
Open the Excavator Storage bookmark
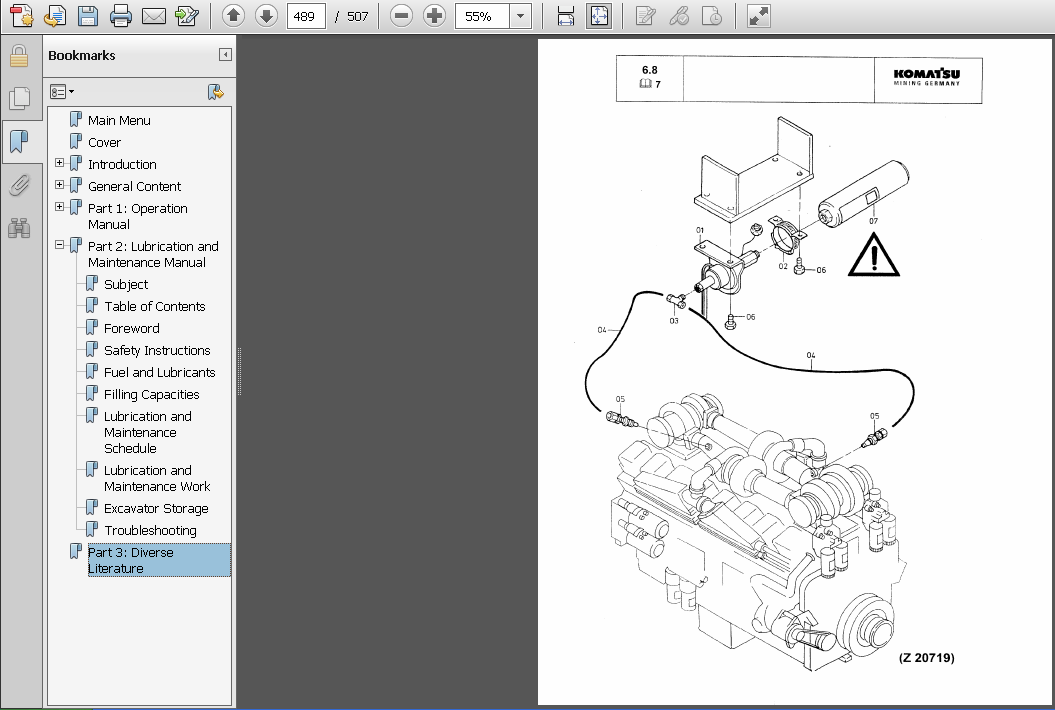coord(156,509)
